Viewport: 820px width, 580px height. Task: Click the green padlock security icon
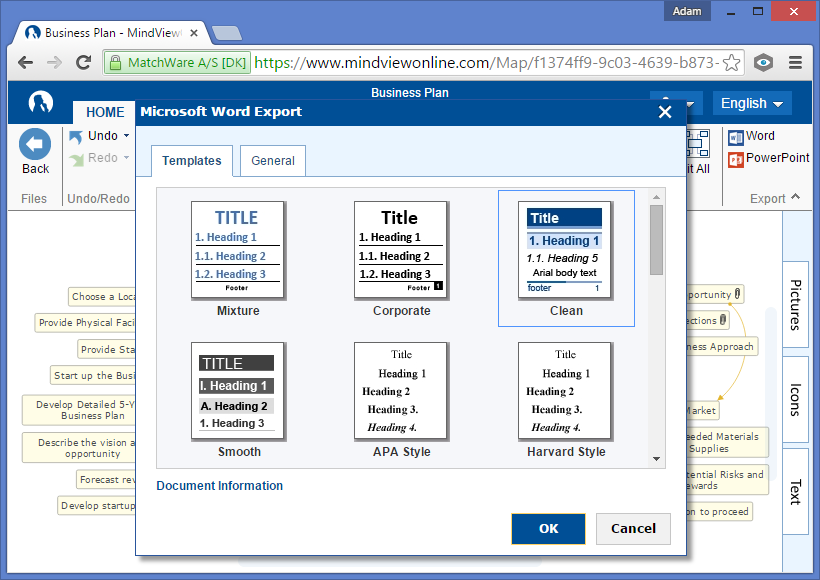coord(116,63)
